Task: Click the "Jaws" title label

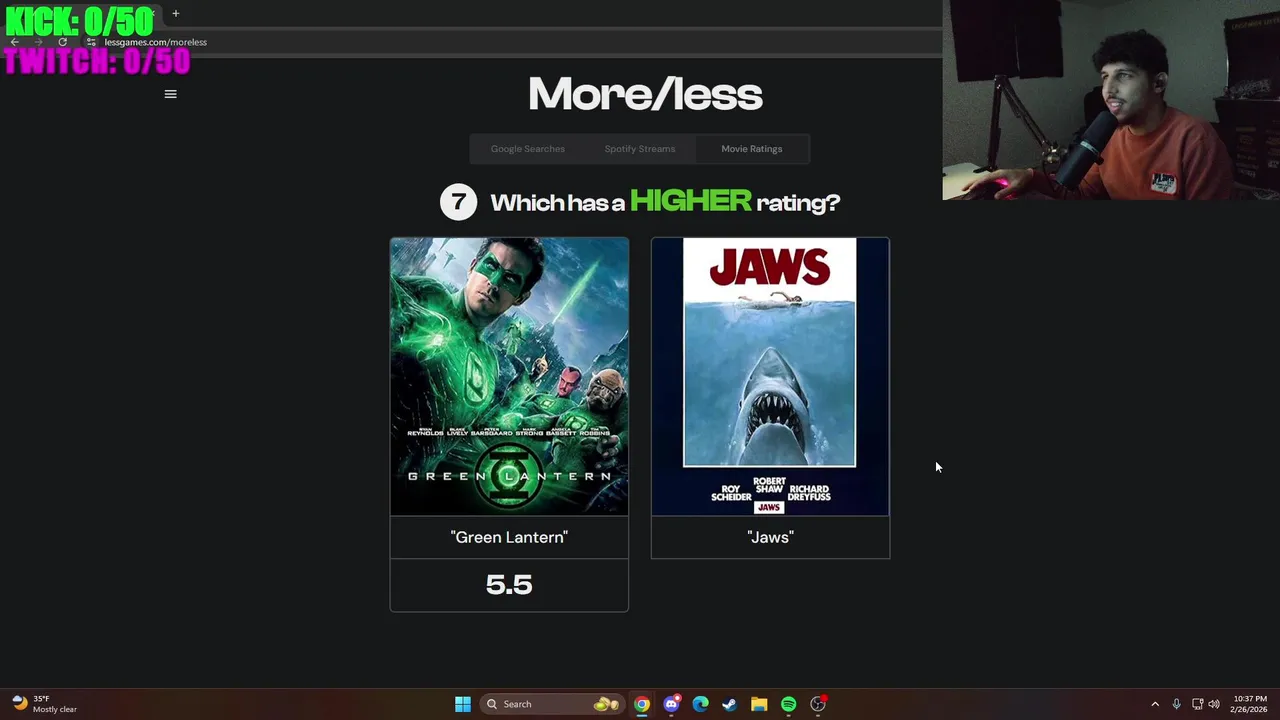Action: [770, 537]
